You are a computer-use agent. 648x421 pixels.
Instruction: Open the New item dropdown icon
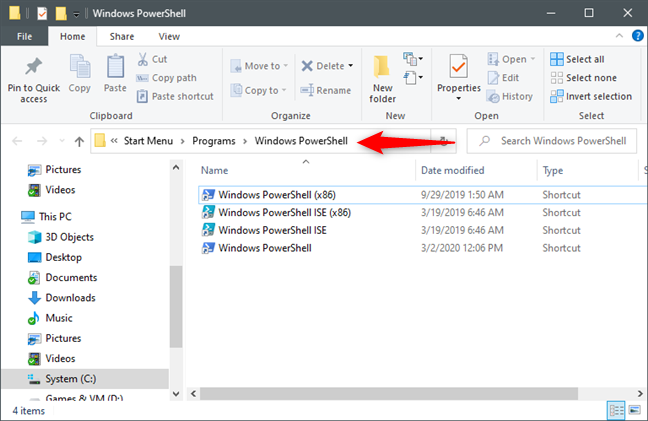pyautogui.click(x=413, y=59)
